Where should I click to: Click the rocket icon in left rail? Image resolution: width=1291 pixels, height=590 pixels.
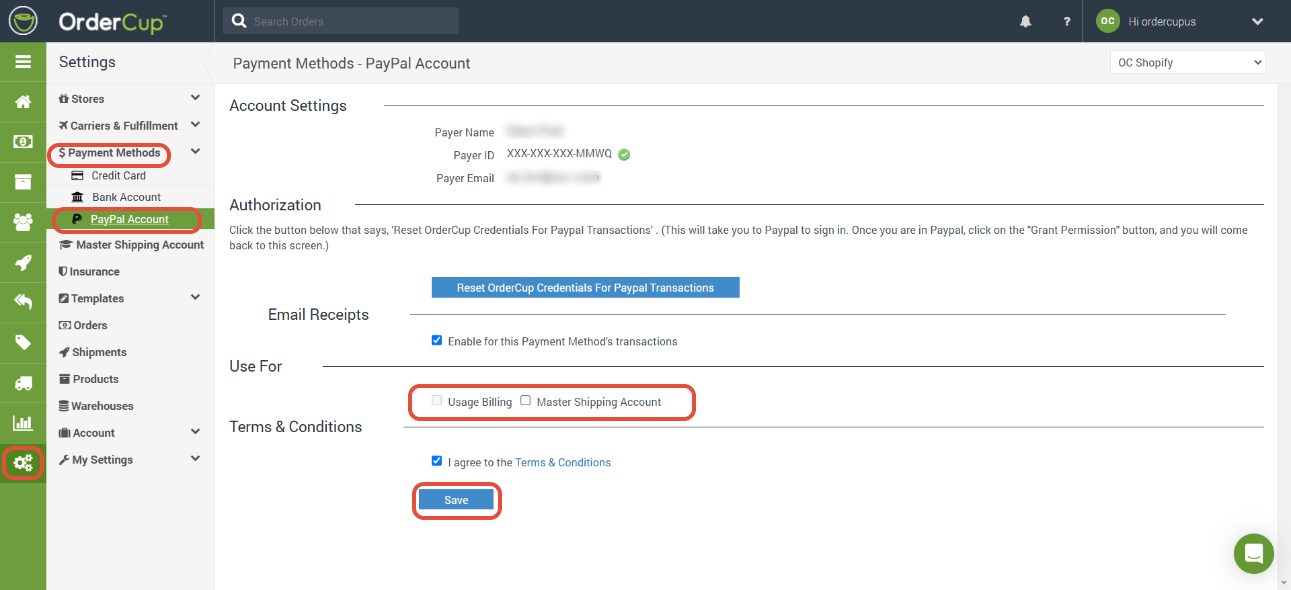pyautogui.click(x=23, y=262)
